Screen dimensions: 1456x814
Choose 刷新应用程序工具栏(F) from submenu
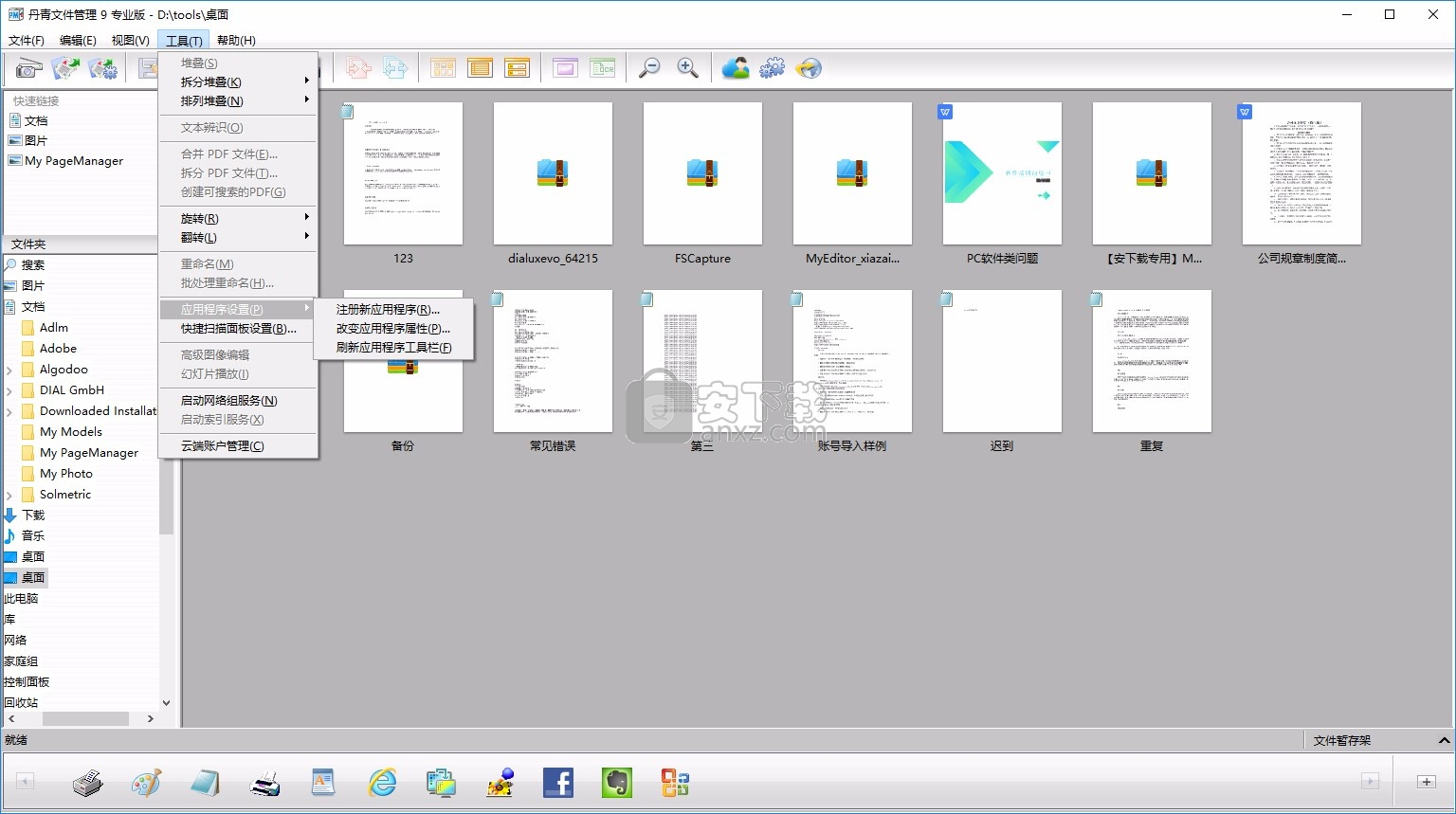(393, 347)
